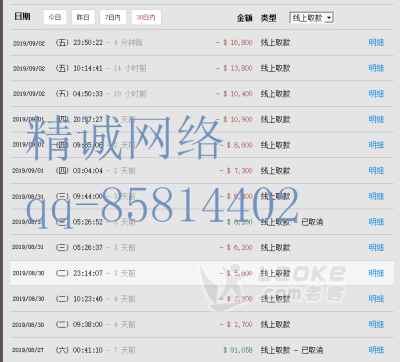Select the 30日内 date filter
The image size is (400, 362).
coord(146,17)
